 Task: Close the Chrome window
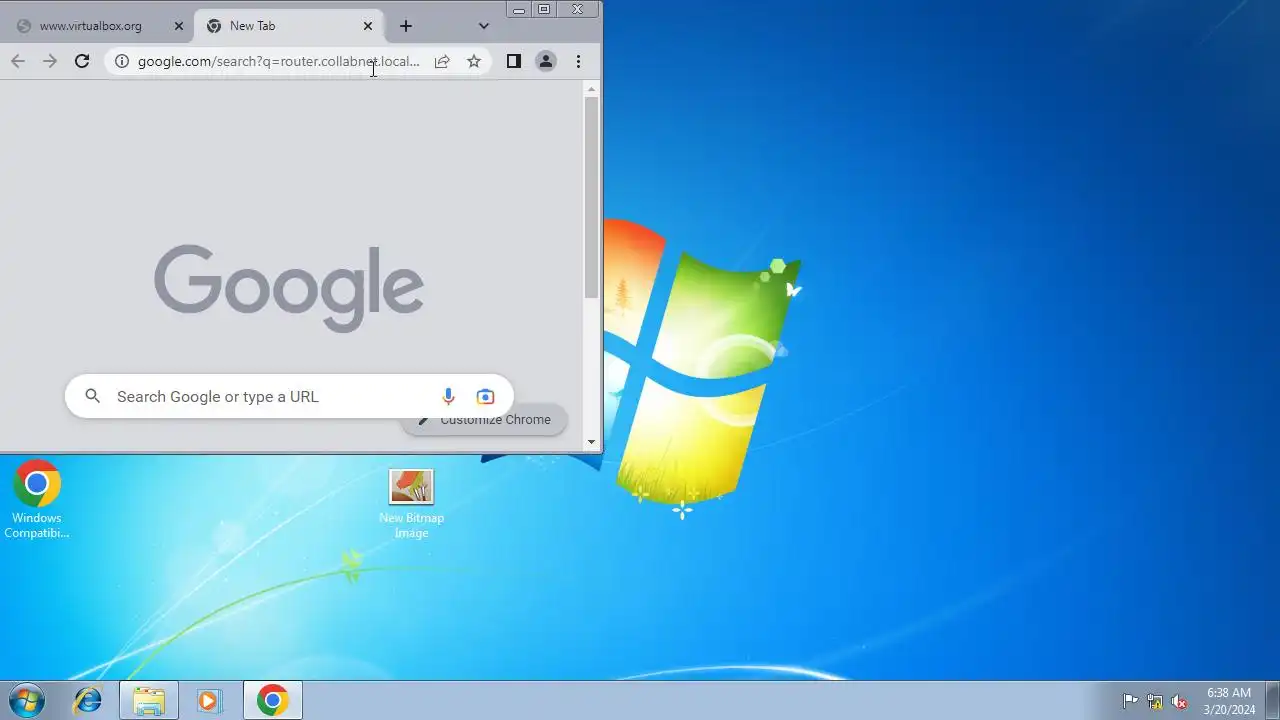578,9
